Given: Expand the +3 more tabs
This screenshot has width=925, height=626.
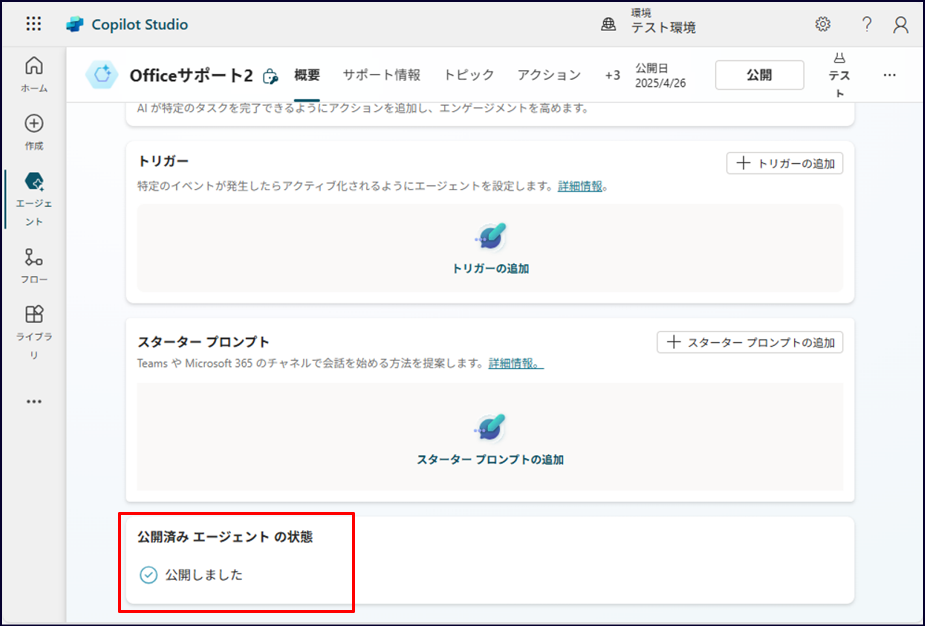Looking at the screenshot, I should click(x=612, y=76).
